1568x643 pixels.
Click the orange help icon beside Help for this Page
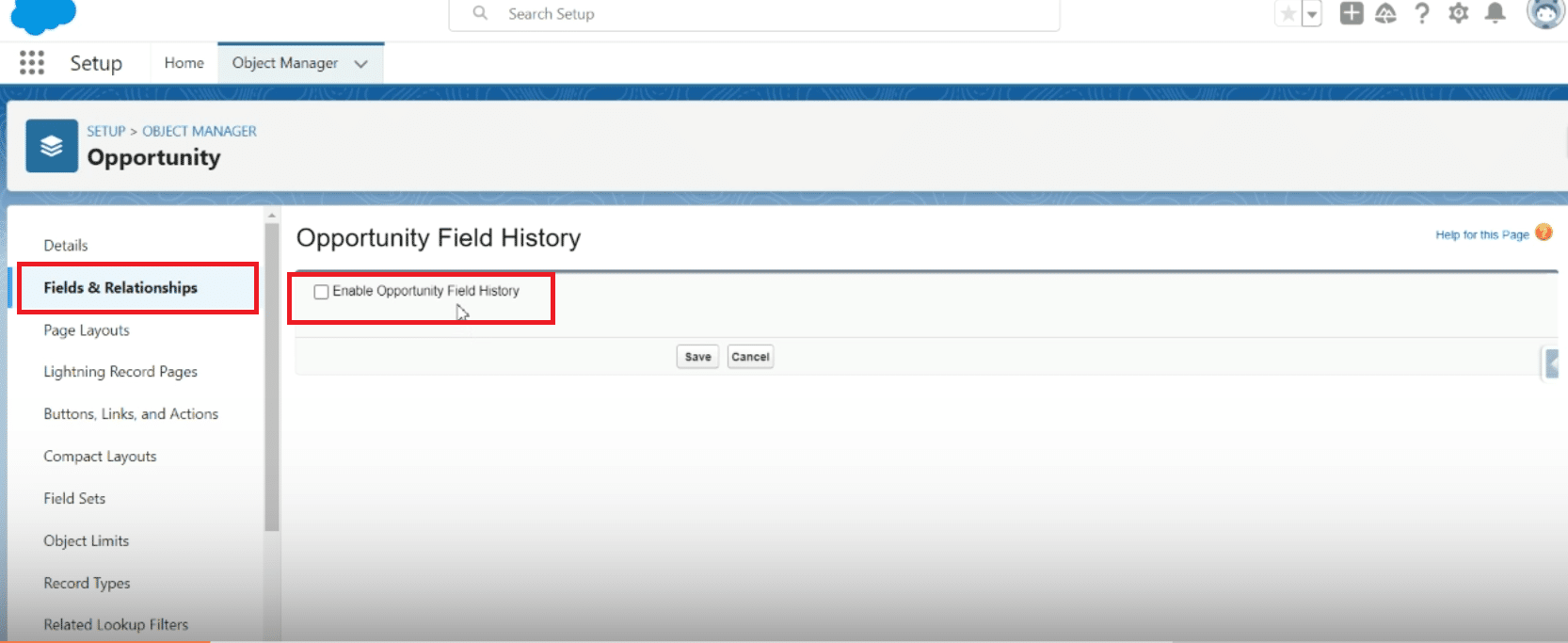1544,233
